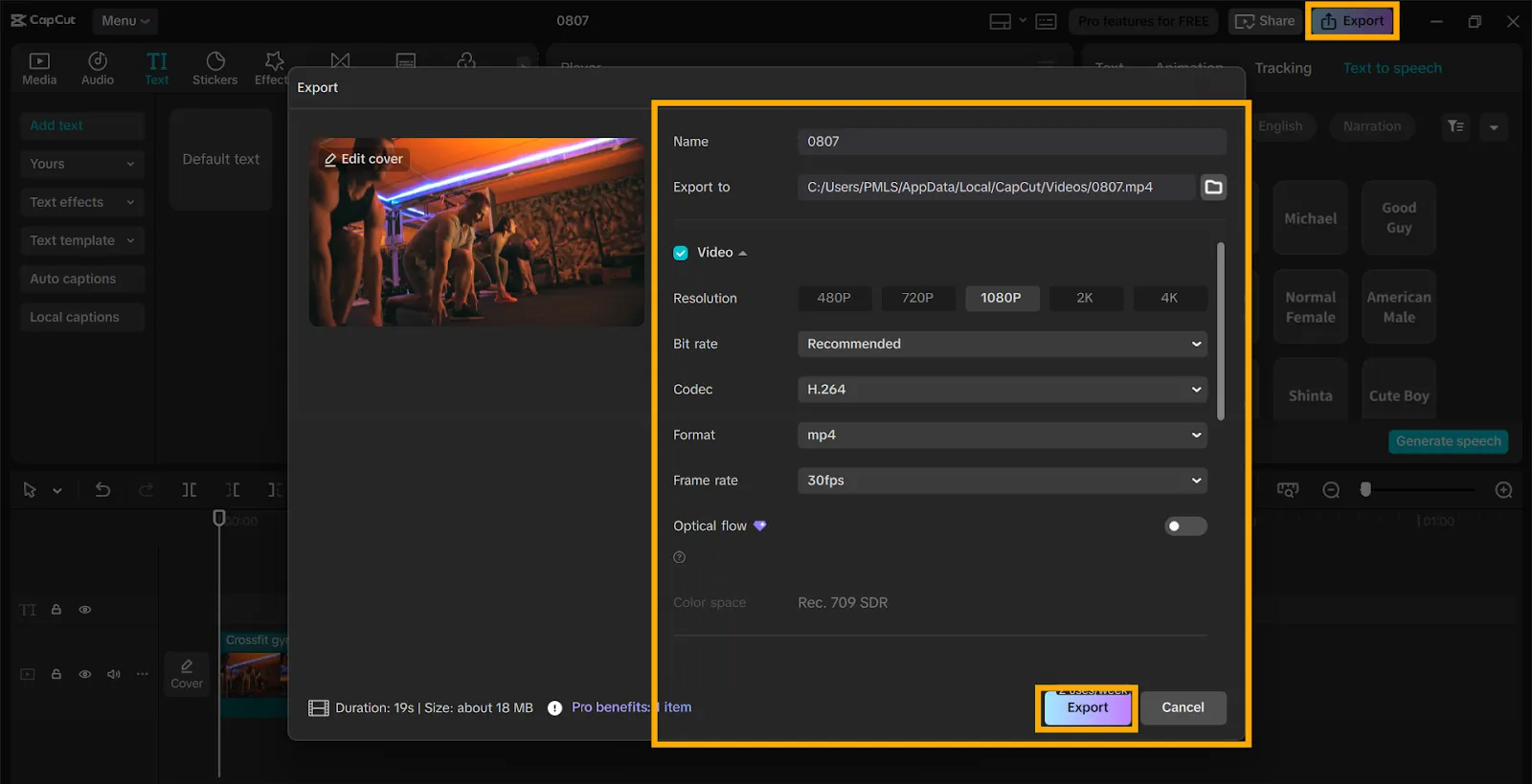Image resolution: width=1532 pixels, height=784 pixels.
Task: Open the Audio panel
Action: (x=98, y=69)
